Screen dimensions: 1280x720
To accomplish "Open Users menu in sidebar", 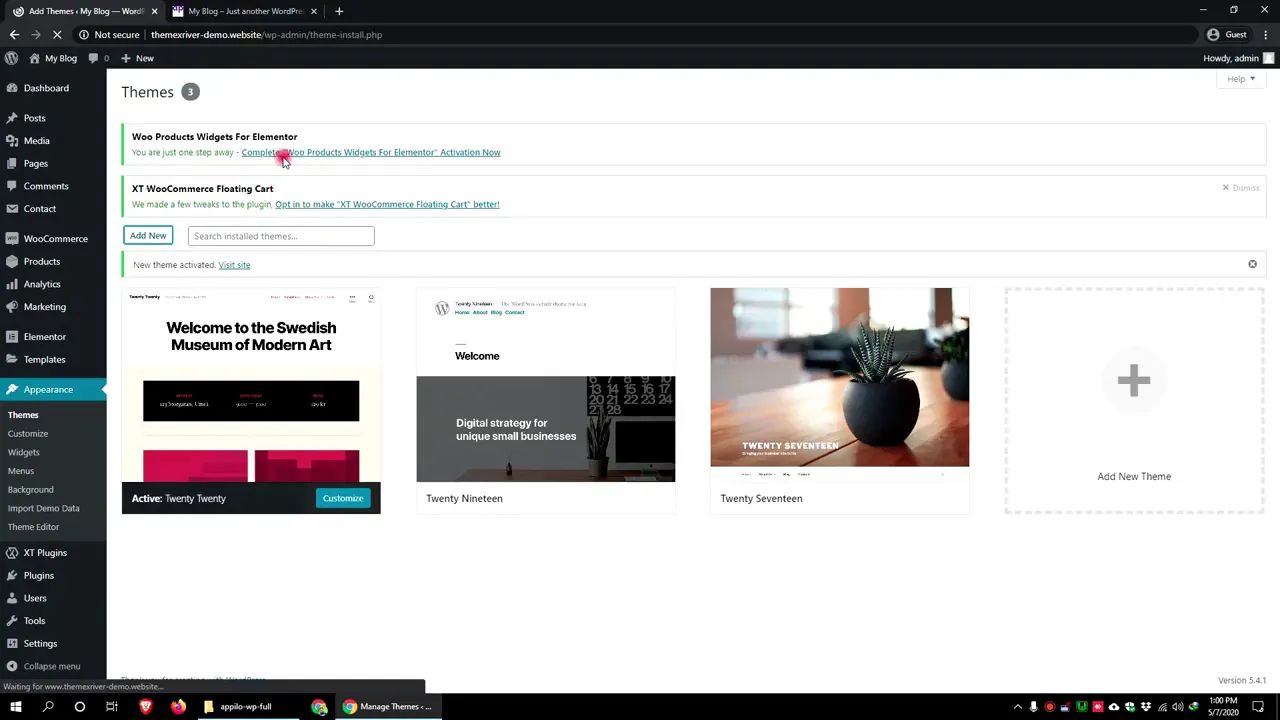I will coord(35,598).
